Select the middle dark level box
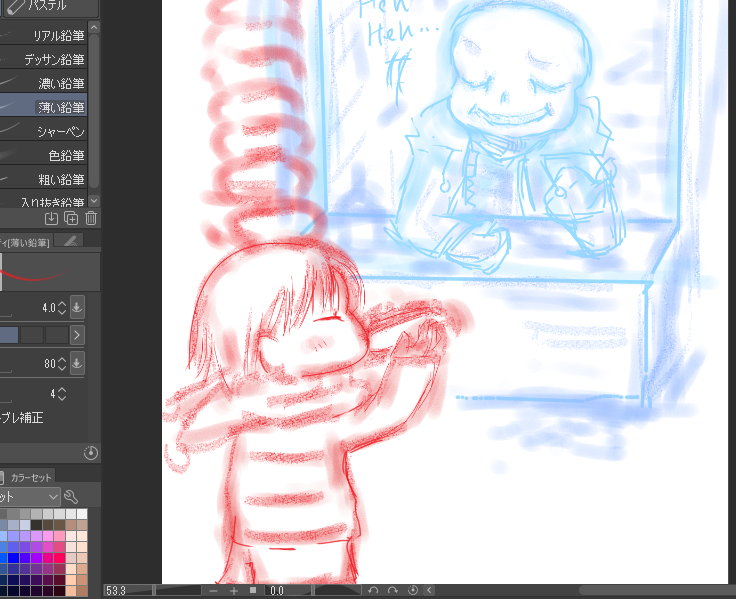This screenshot has height=599, width=736. 32,335
